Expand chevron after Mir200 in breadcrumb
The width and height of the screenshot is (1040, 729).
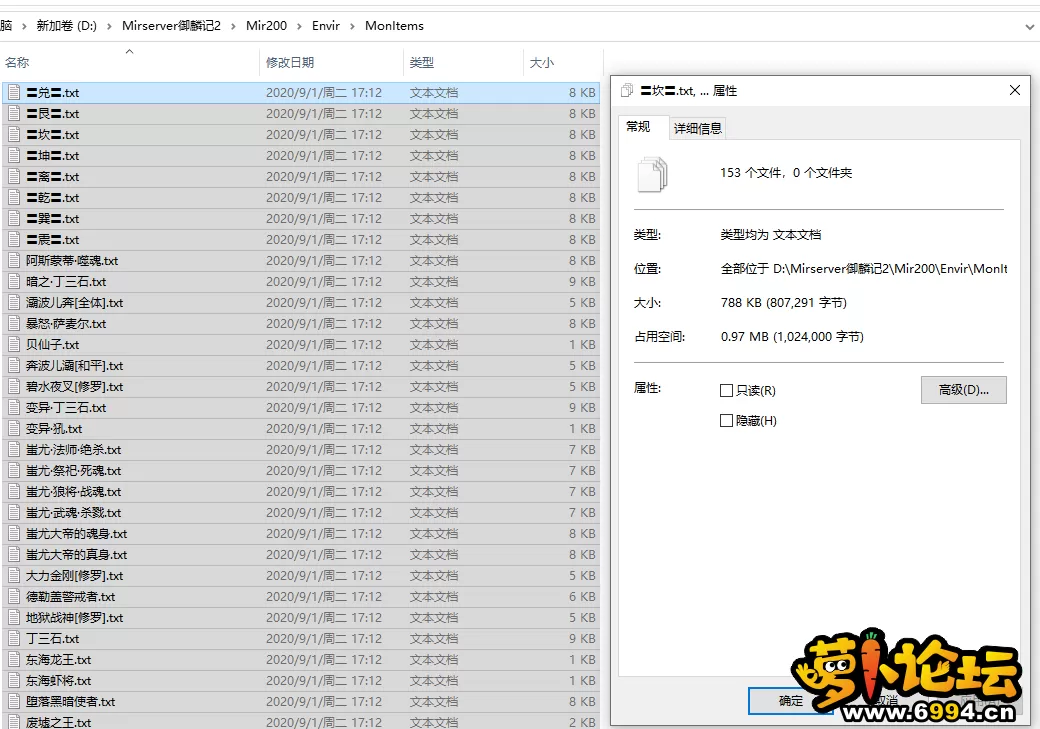(x=299, y=26)
